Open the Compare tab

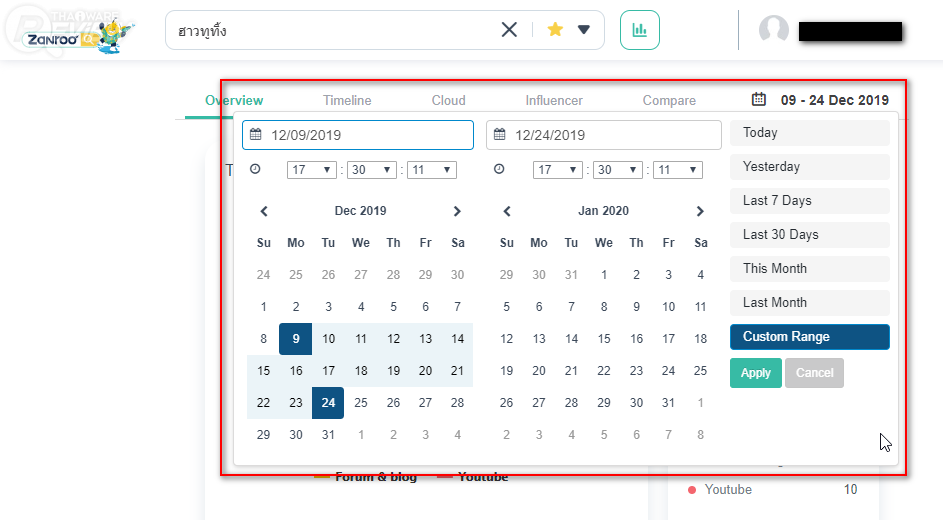point(669,100)
